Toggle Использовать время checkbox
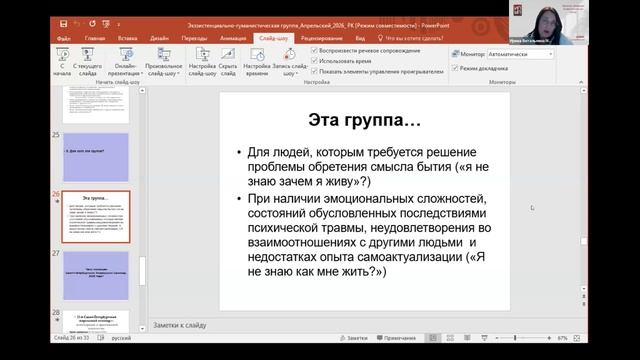This screenshot has width=640, height=360. [314, 60]
